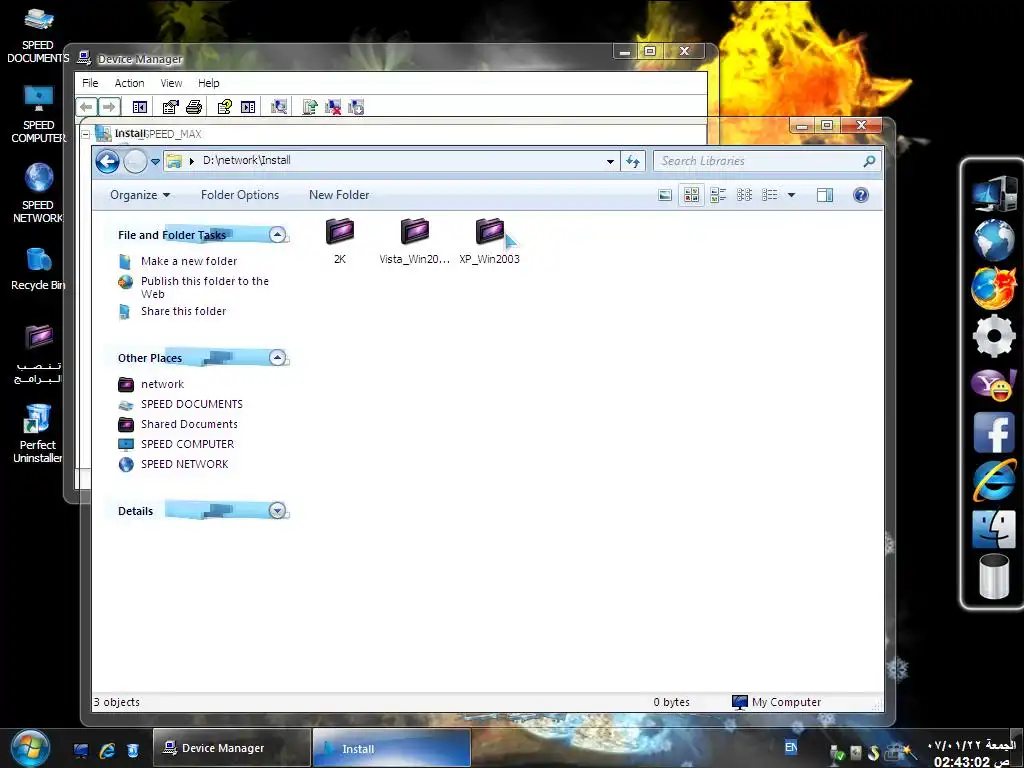Open the Help menu in Device Manager
Viewport: 1024px width, 768px height.
click(209, 83)
